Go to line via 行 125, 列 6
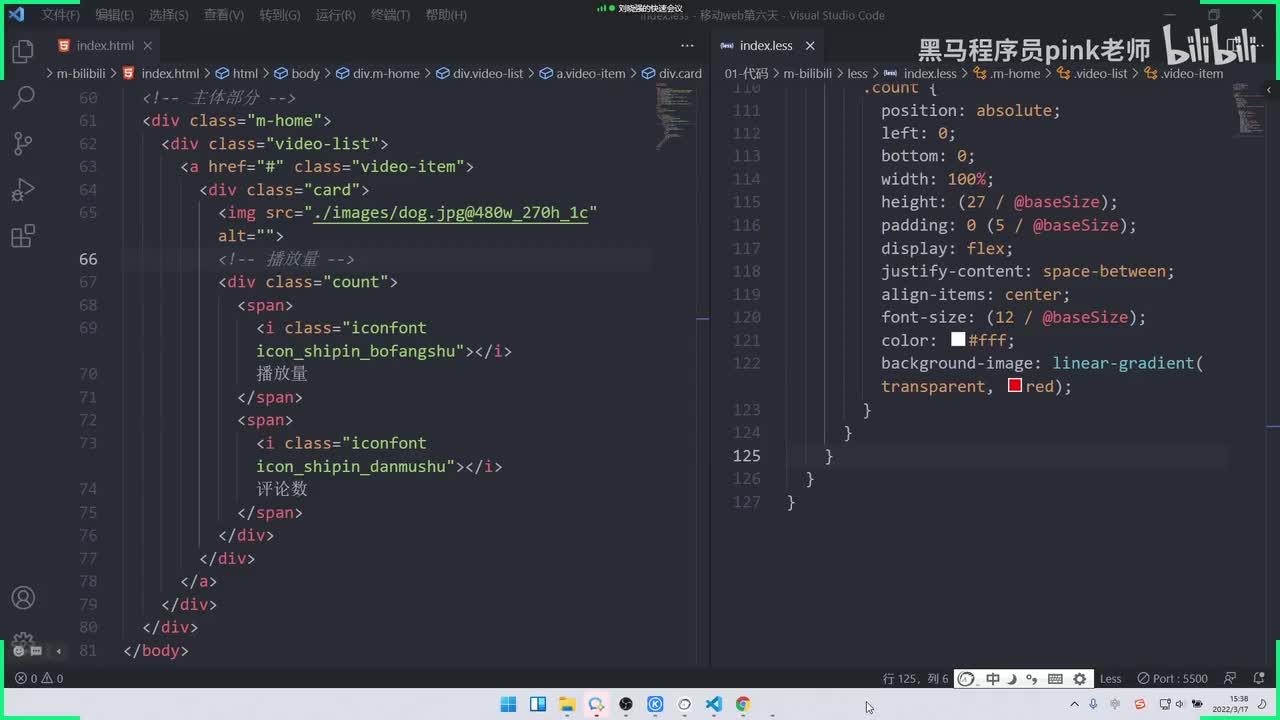The image size is (1280, 720). click(x=915, y=678)
